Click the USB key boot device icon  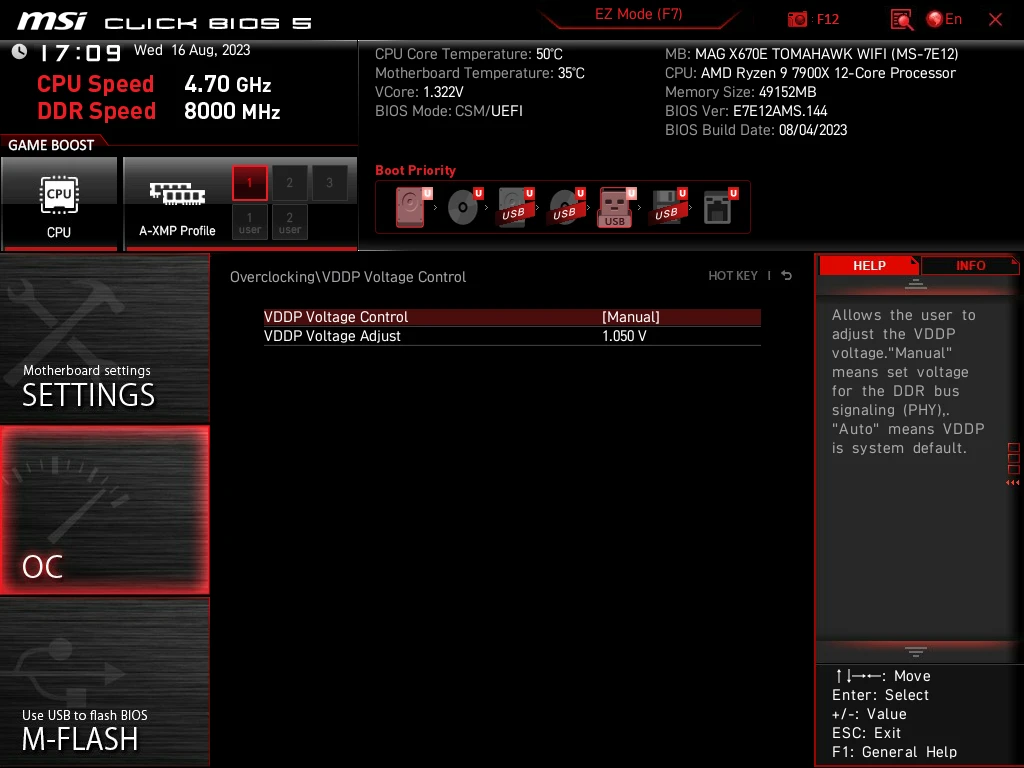tap(616, 207)
